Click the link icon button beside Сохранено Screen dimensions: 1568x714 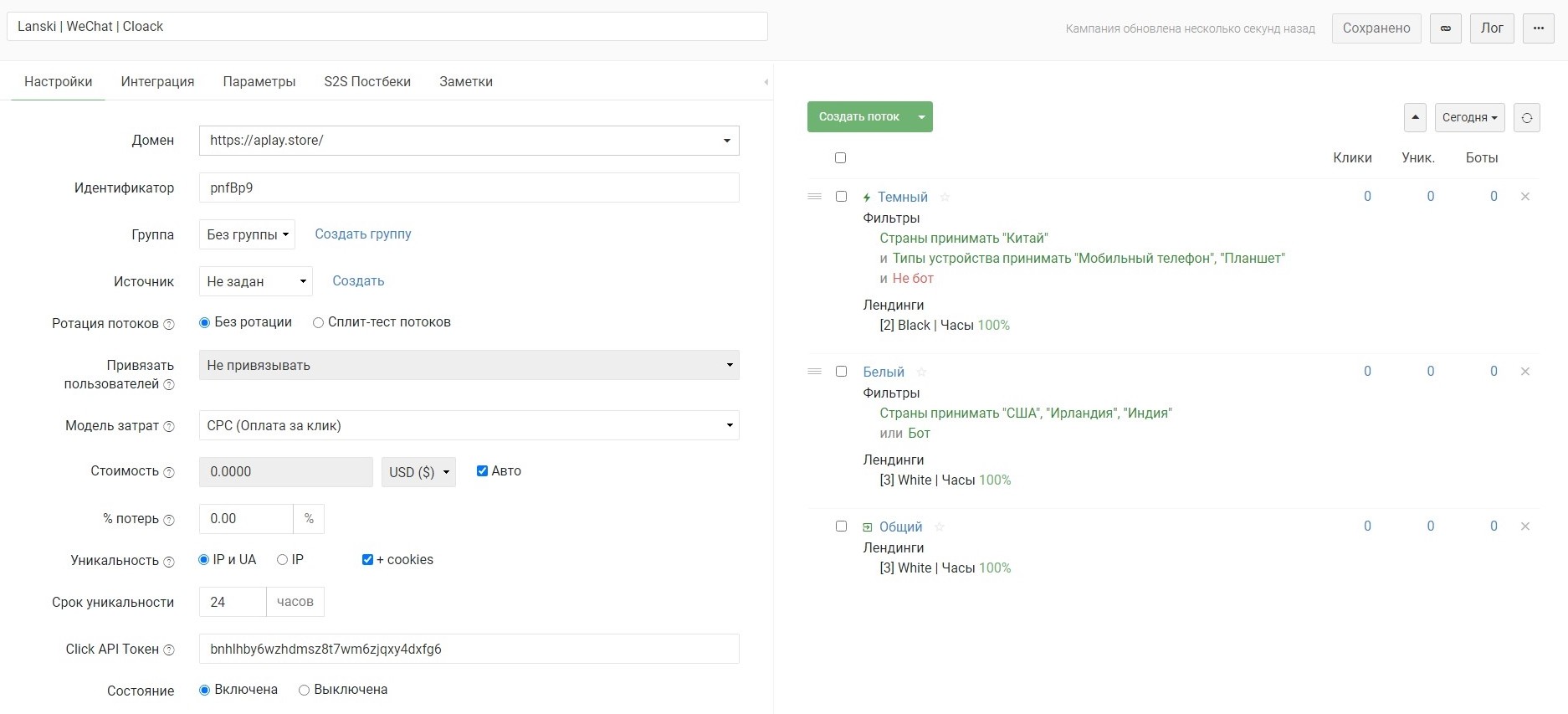[x=1446, y=28]
